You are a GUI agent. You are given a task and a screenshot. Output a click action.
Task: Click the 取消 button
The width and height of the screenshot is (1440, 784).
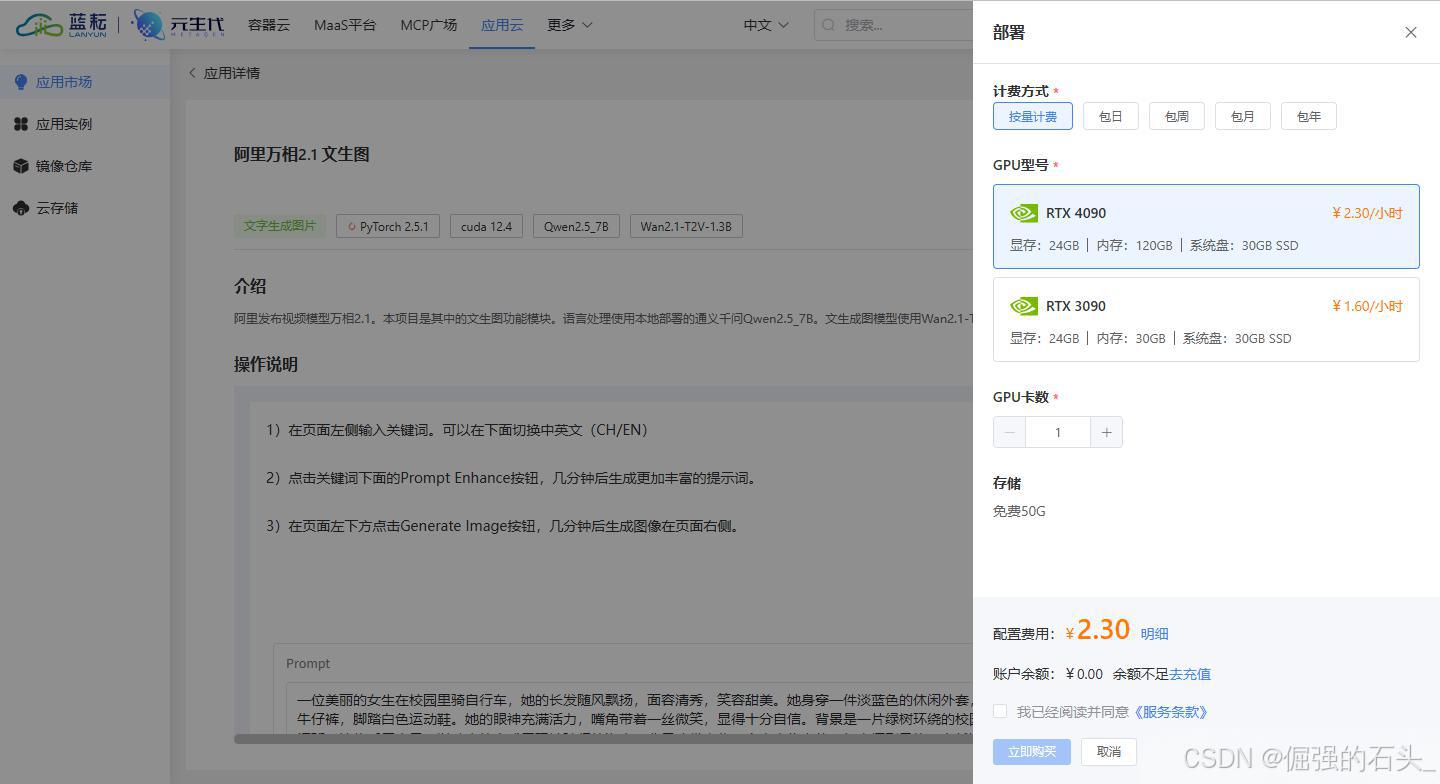[x=1109, y=751]
